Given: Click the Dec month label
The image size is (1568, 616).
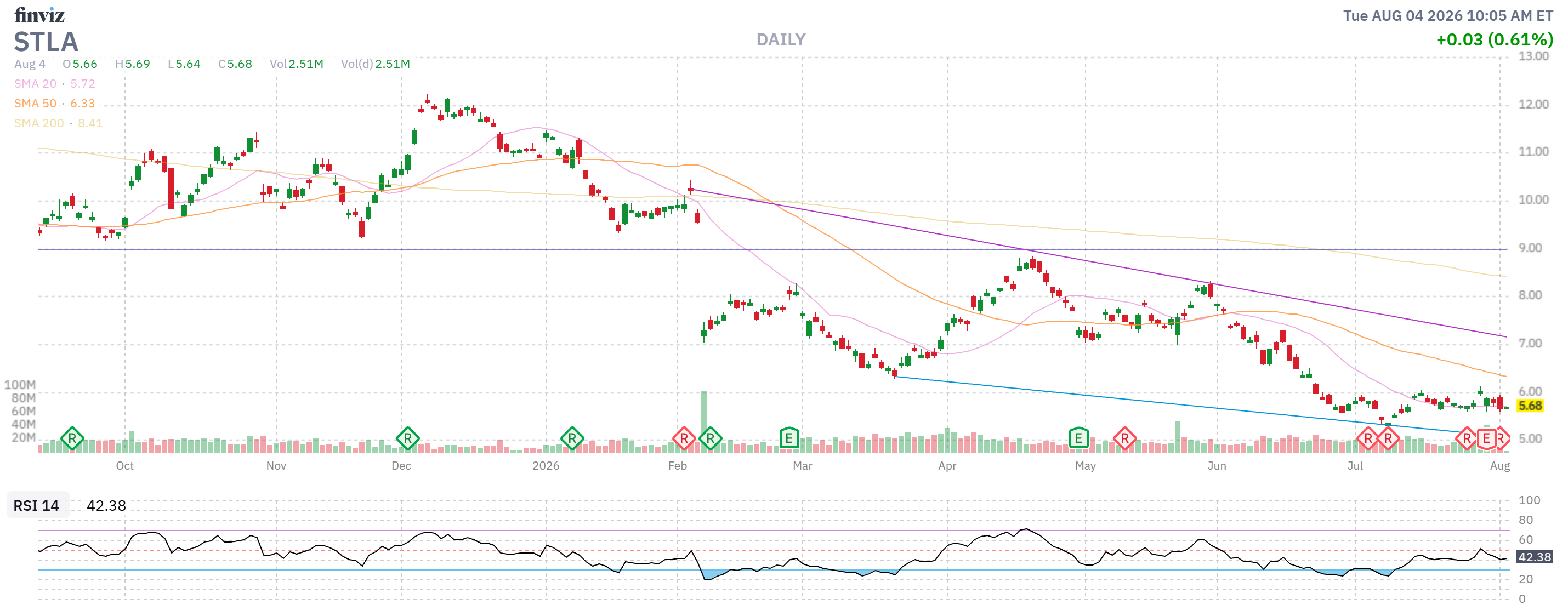Looking at the screenshot, I should [401, 466].
